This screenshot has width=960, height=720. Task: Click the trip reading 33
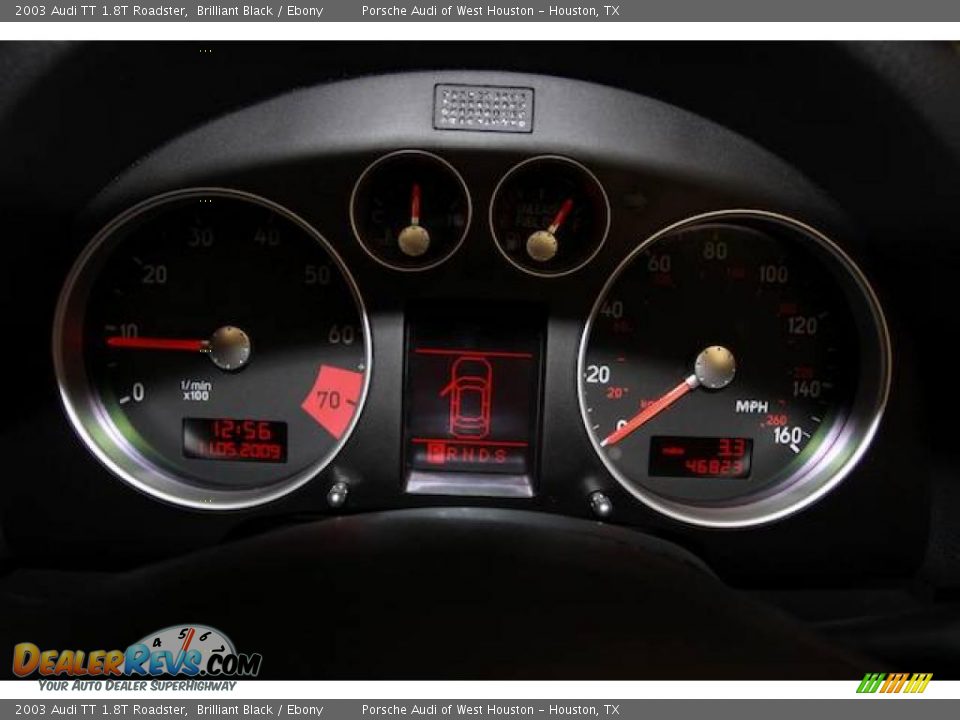(732, 448)
